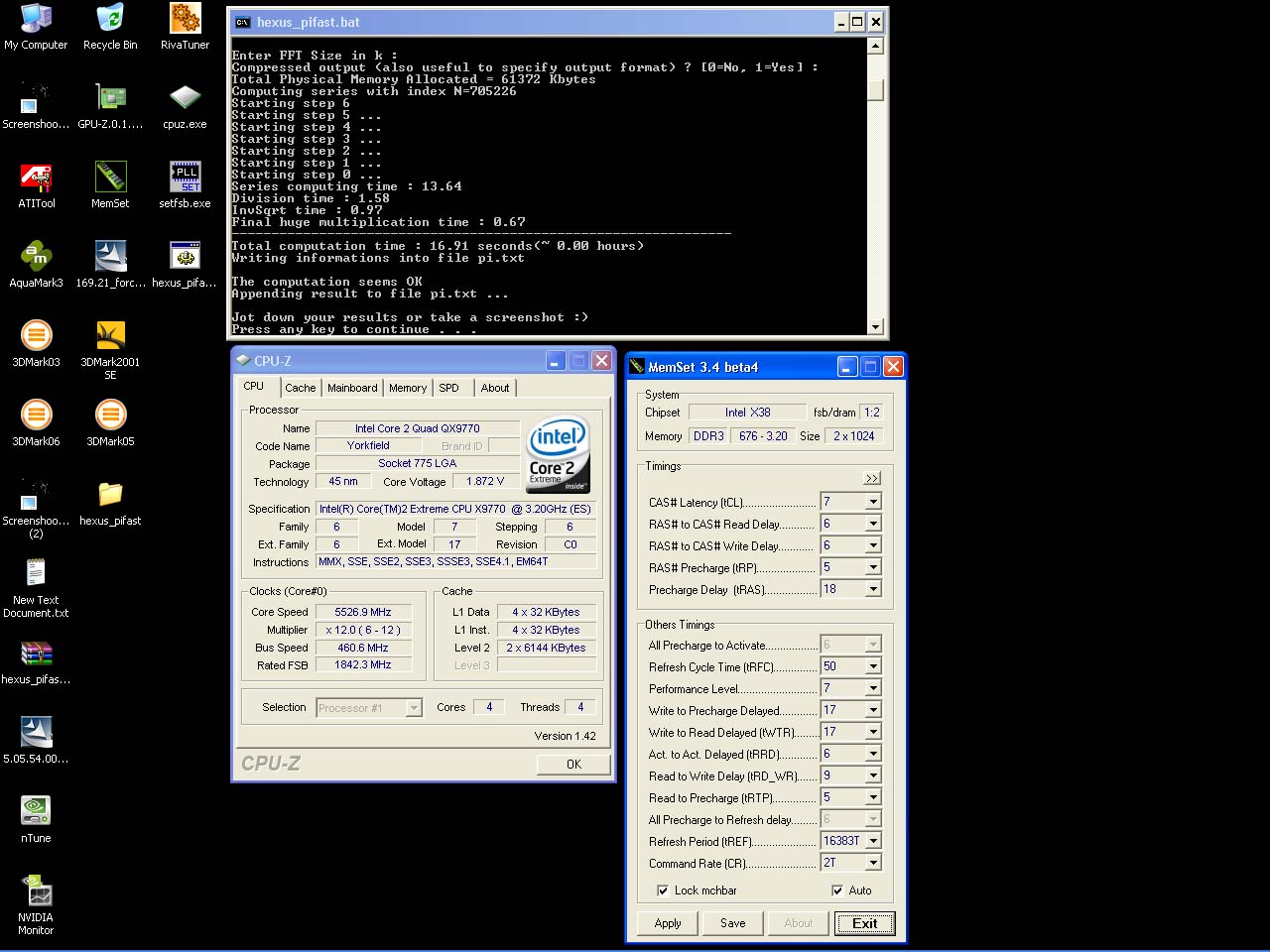The image size is (1270, 952).
Task: Launch the RivaTuner desktop shortcut
Action: pos(185,27)
